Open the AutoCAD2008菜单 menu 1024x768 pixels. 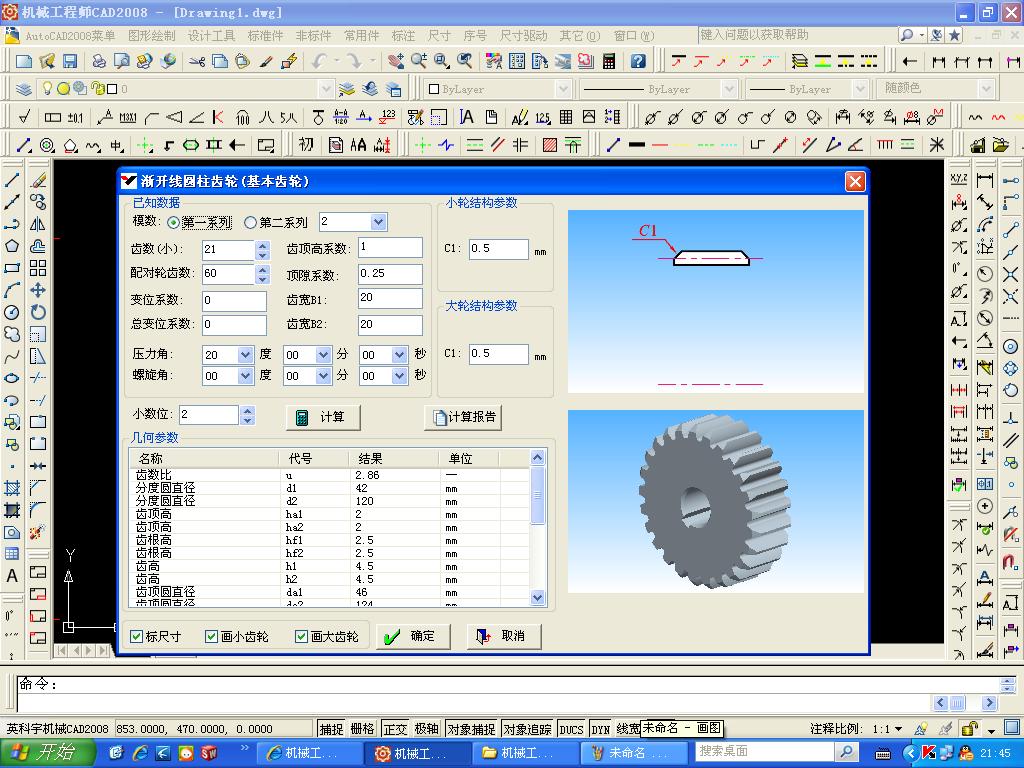pos(70,35)
